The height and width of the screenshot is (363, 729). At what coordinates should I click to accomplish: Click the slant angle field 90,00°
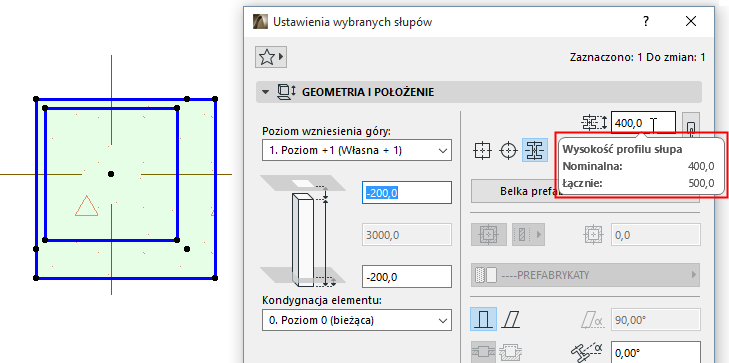tap(656, 320)
